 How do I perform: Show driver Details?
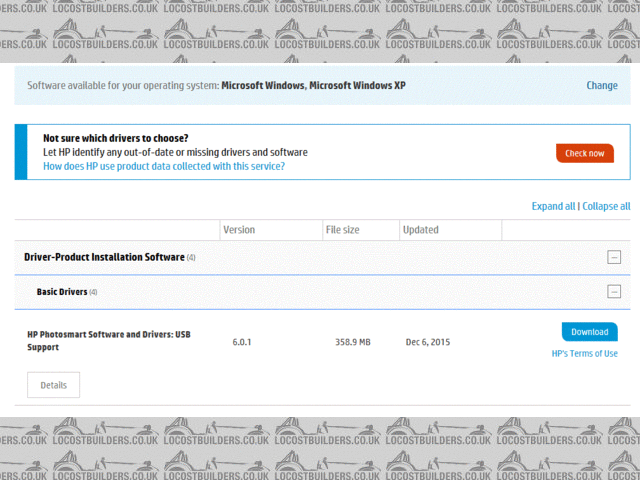point(53,385)
